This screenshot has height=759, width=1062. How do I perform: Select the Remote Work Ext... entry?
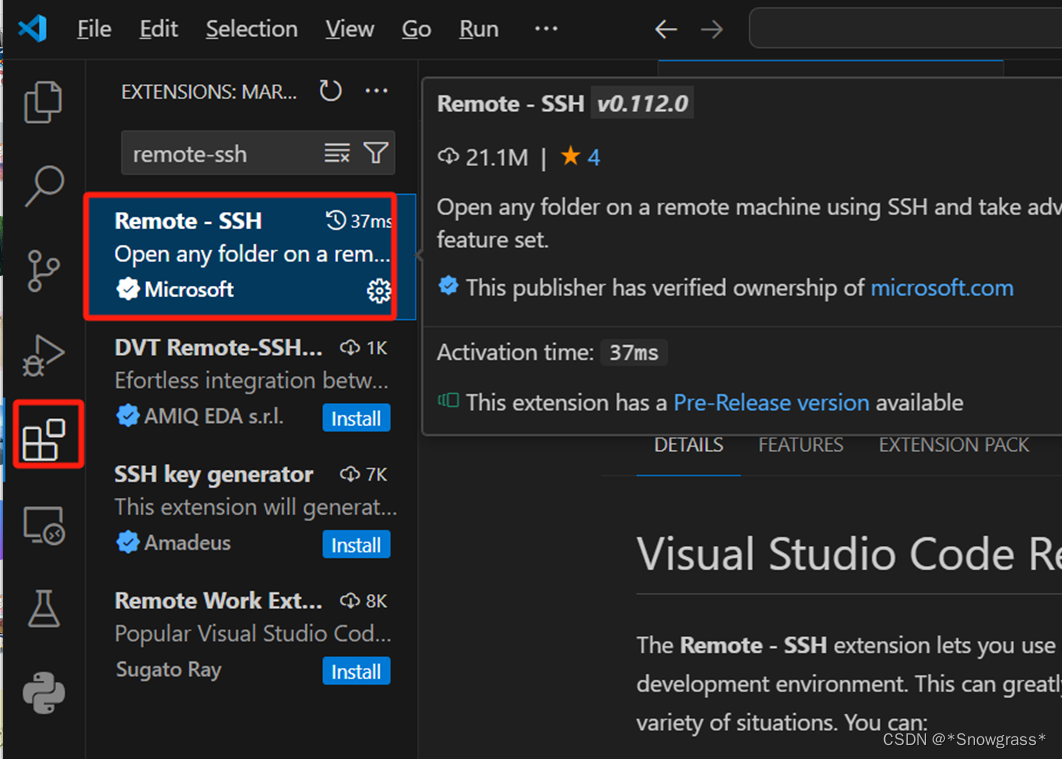[x=251, y=636]
